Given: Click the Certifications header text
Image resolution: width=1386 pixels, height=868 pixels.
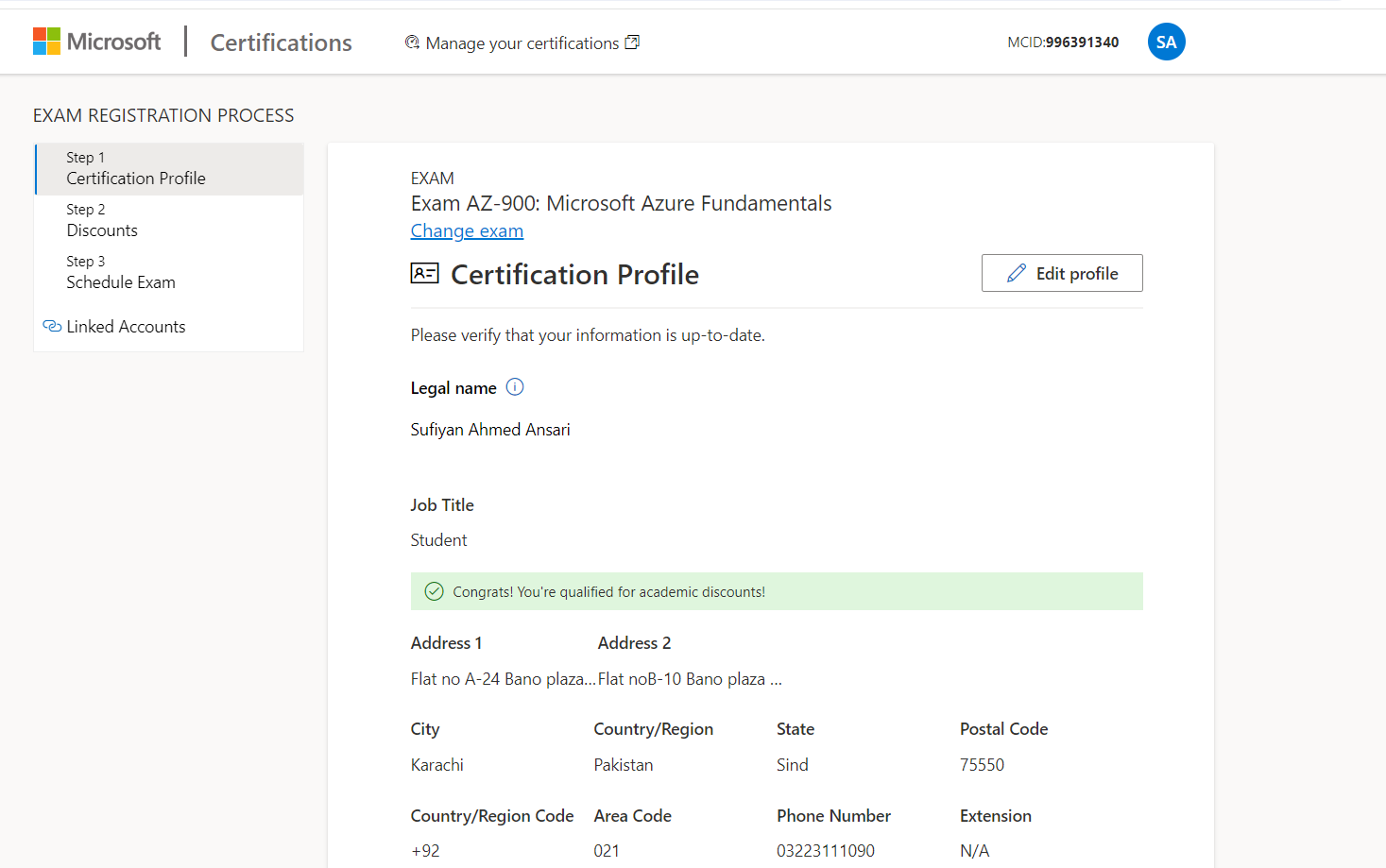Looking at the screenshot, I should [280, 42].
